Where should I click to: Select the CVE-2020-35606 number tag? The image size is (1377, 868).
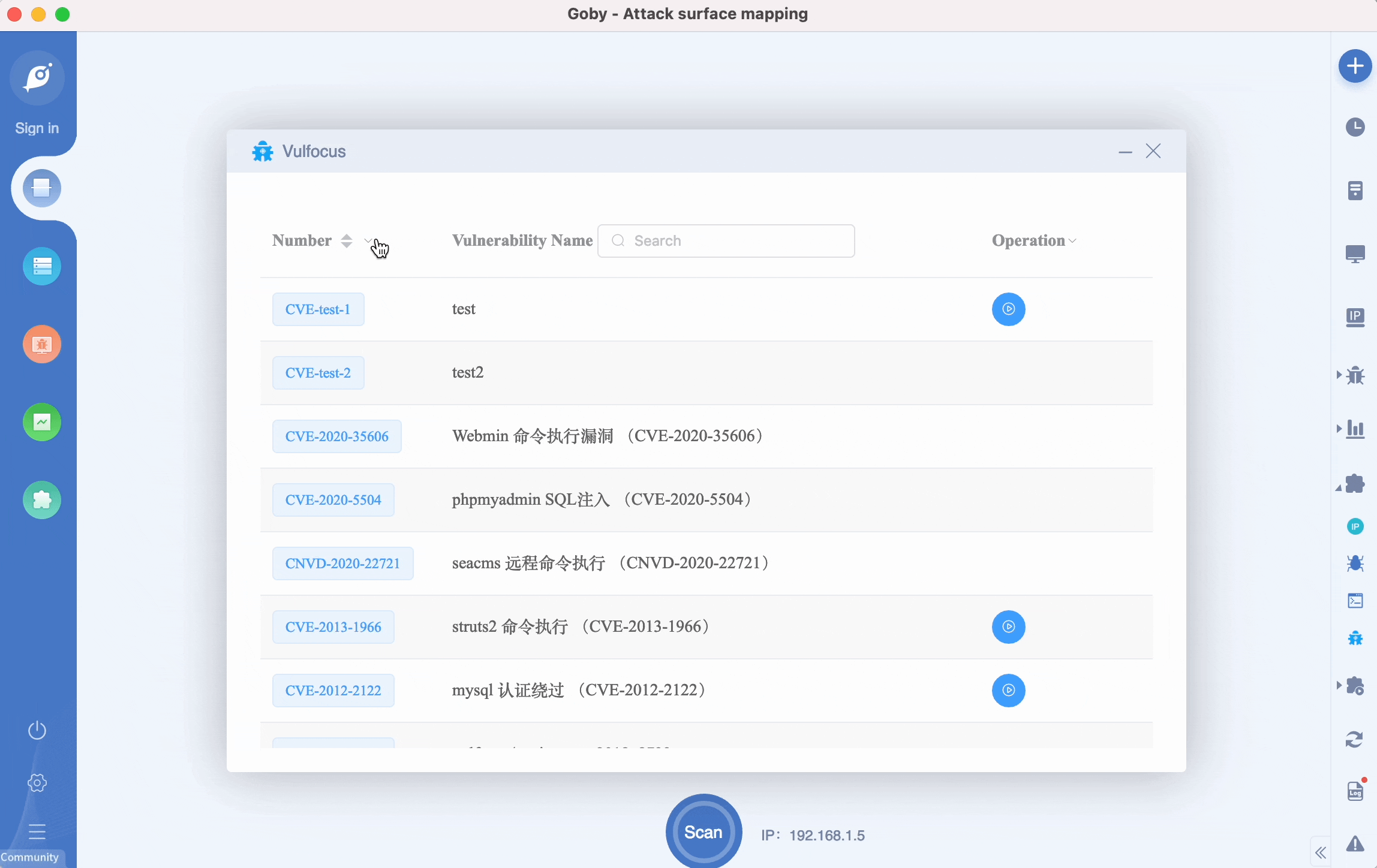tap(336, 436)
